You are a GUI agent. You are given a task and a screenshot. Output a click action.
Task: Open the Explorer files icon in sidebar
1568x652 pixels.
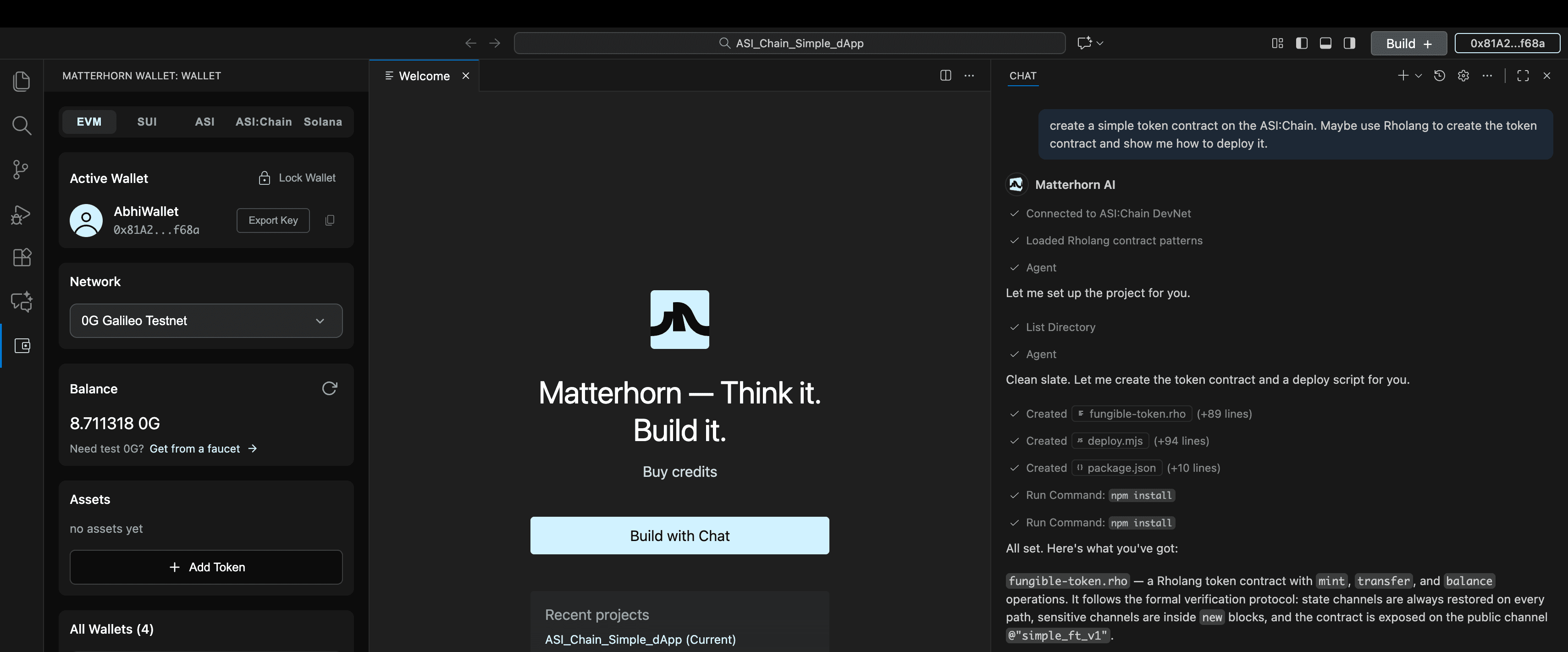[21, 81]
